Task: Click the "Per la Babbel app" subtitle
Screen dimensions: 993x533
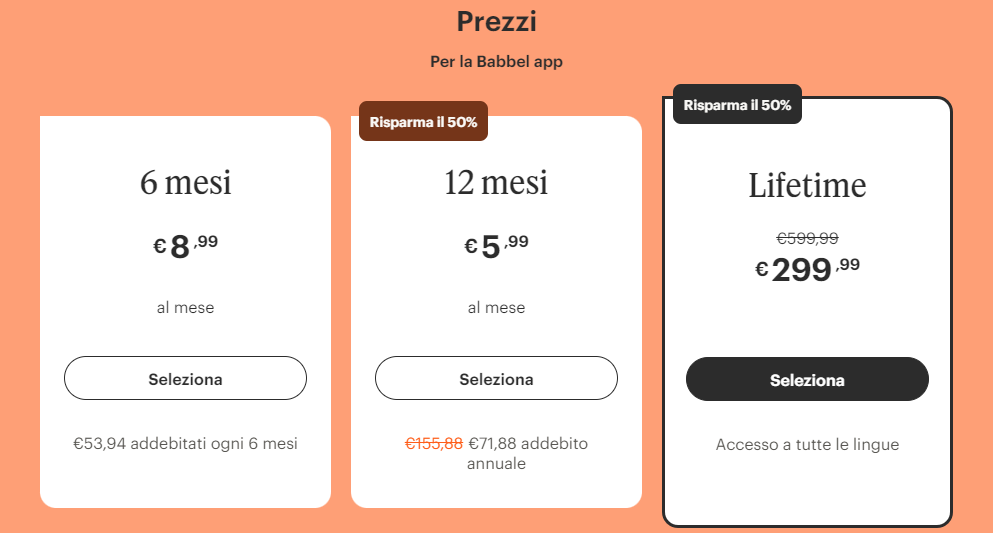Action: (x=496, y=62)
